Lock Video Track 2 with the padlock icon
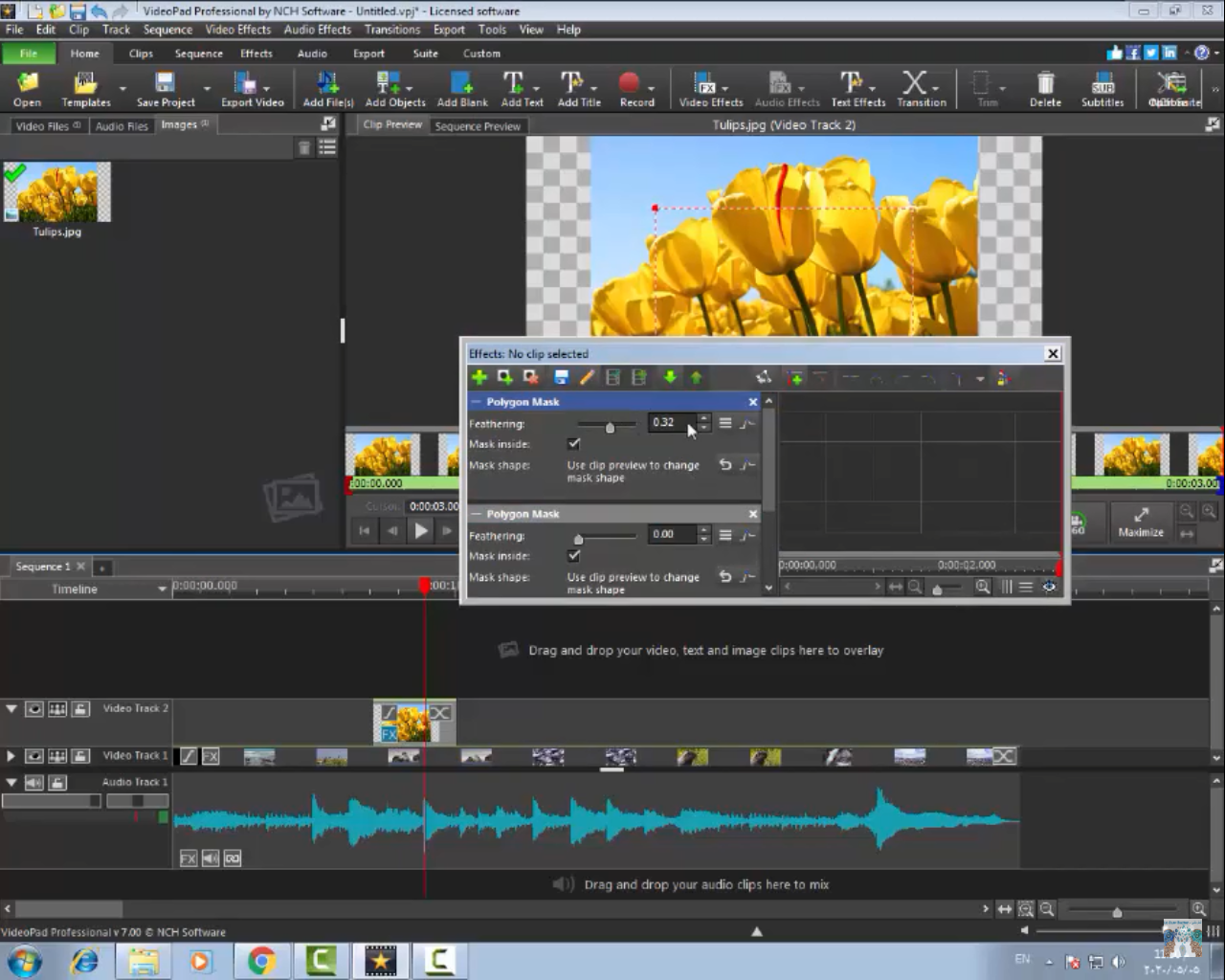1225x980 pixels. pyautogui.click(x=81, y=709)
